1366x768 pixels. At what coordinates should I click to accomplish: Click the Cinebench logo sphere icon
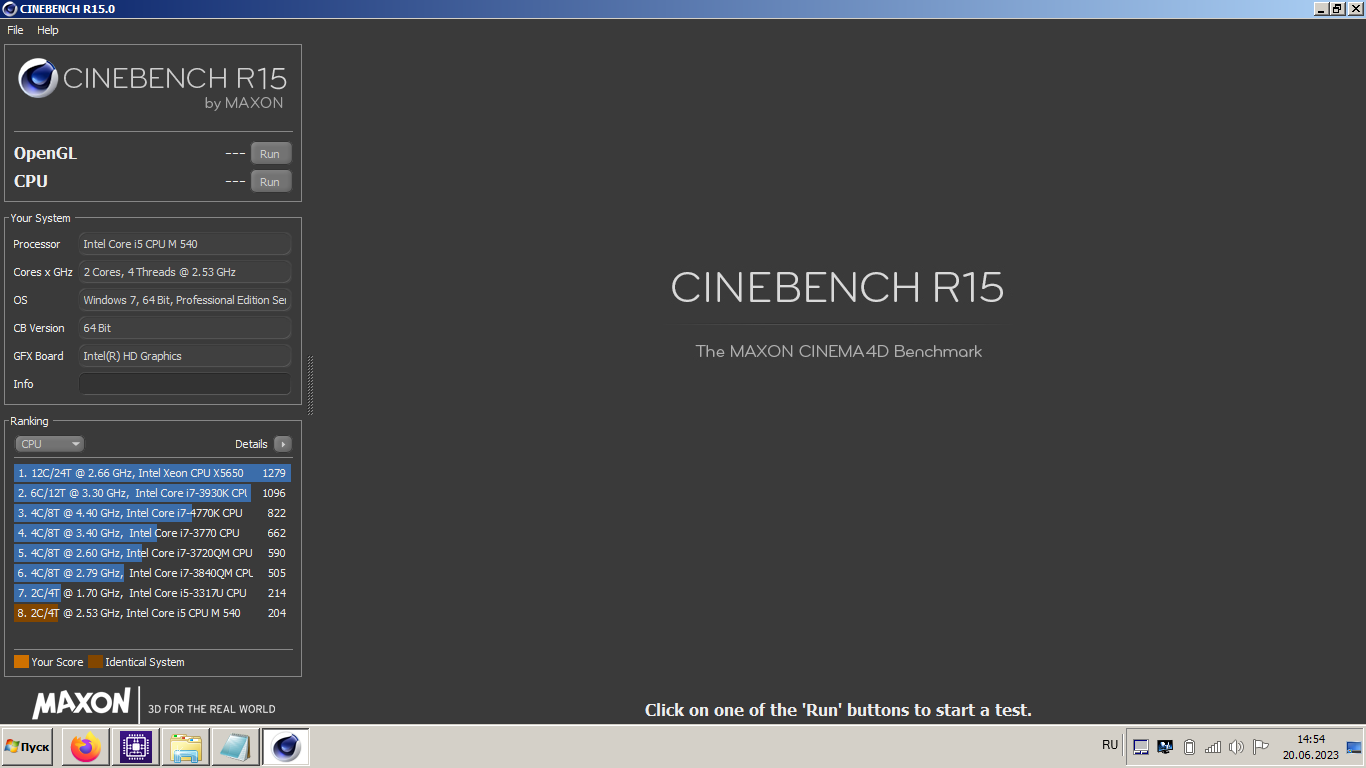point(38,79)
